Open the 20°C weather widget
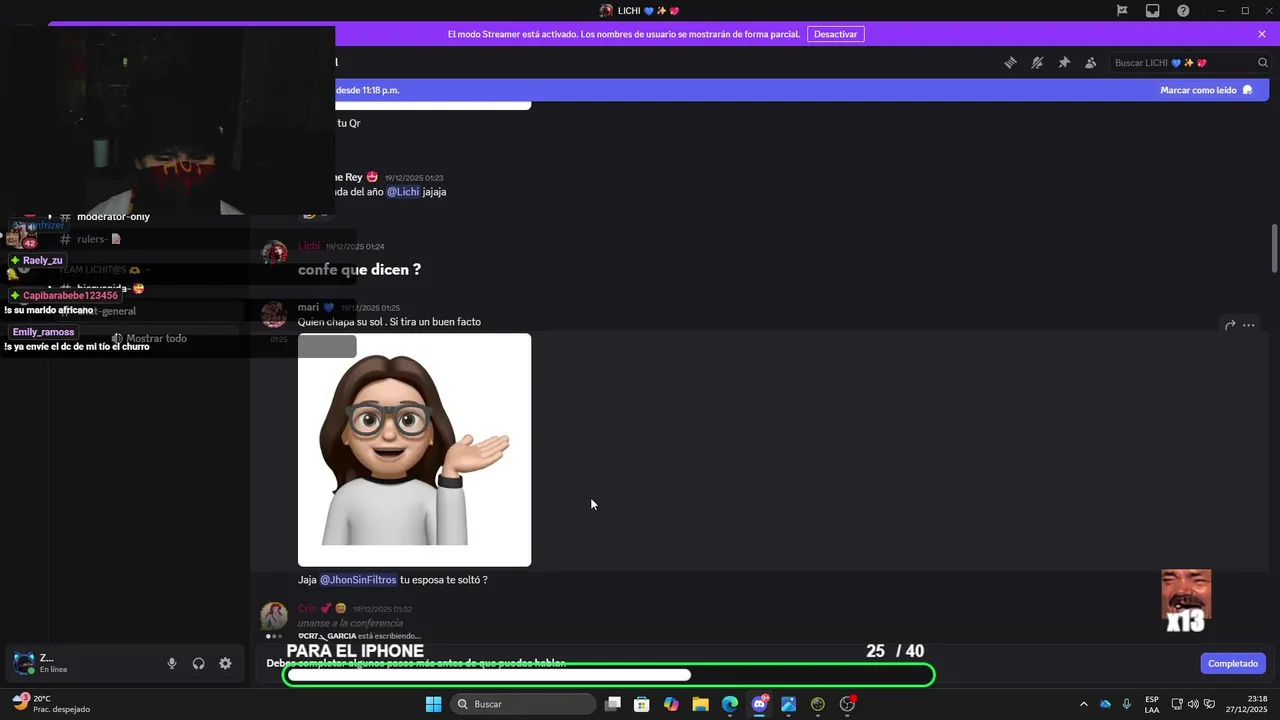Viewport: 1280px width, 720px height. (x=52, y=704)
